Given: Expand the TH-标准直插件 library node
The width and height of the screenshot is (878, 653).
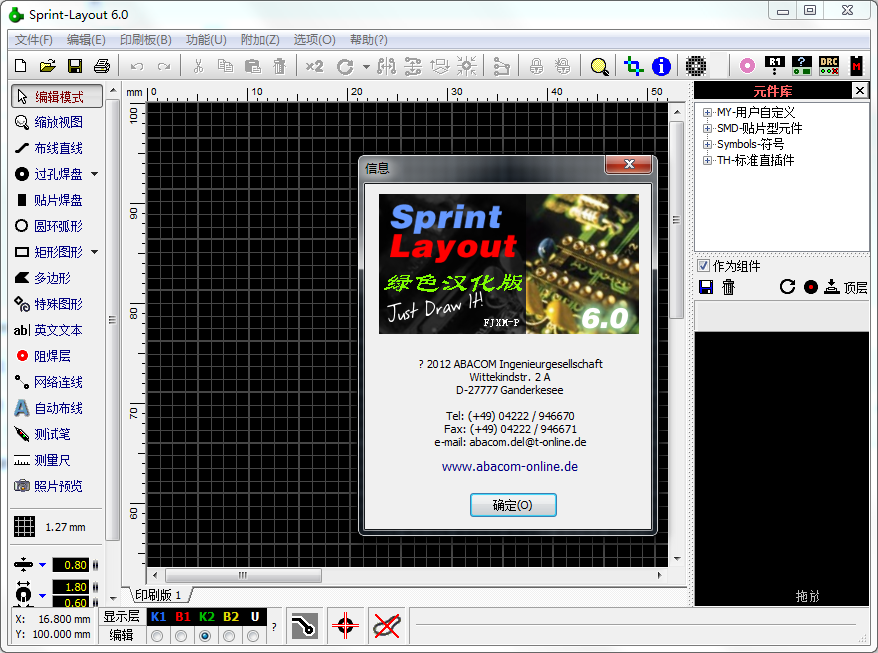Looking at the screenshot, I should (x=708, y=161).
